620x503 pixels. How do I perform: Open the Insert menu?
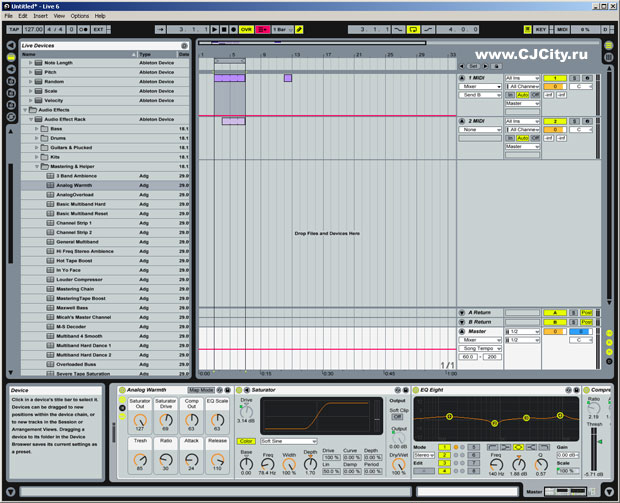pyautogui.click(x=40, y=16)
